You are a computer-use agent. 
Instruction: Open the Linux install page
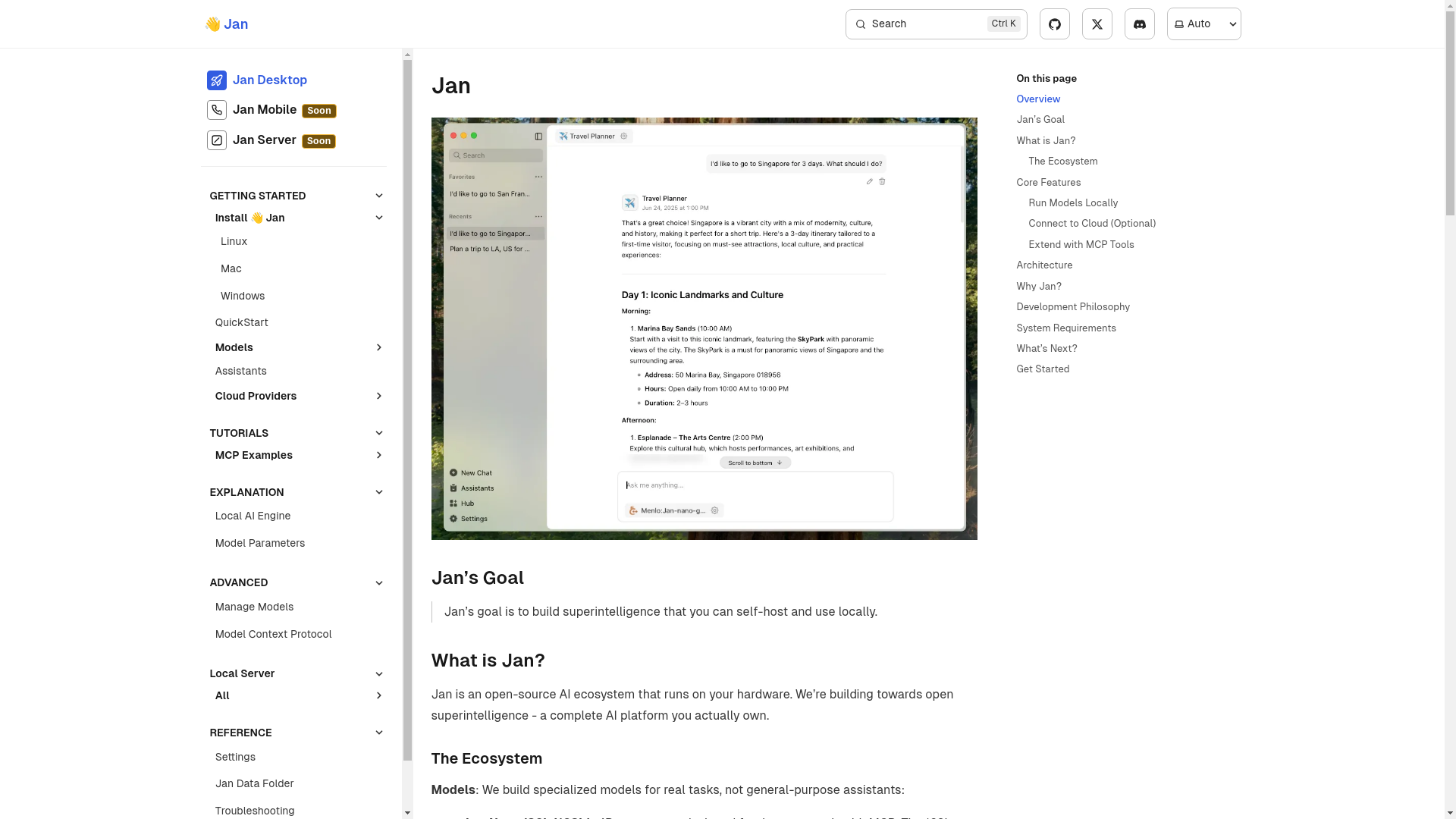[x=234, y=241]
